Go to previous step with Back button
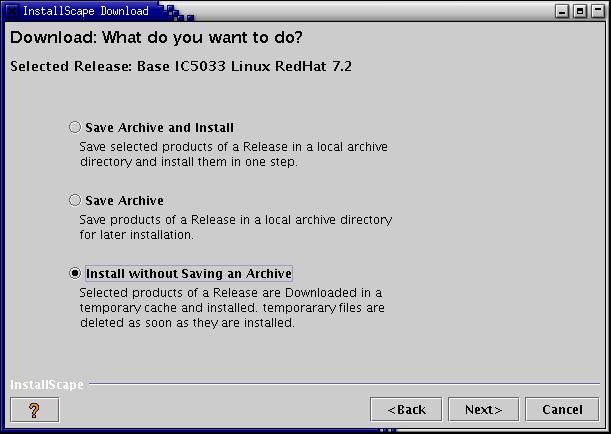Image resolution: width=611 pixels, height=434 pixels. pyautogui.click(x=406, y=409)
